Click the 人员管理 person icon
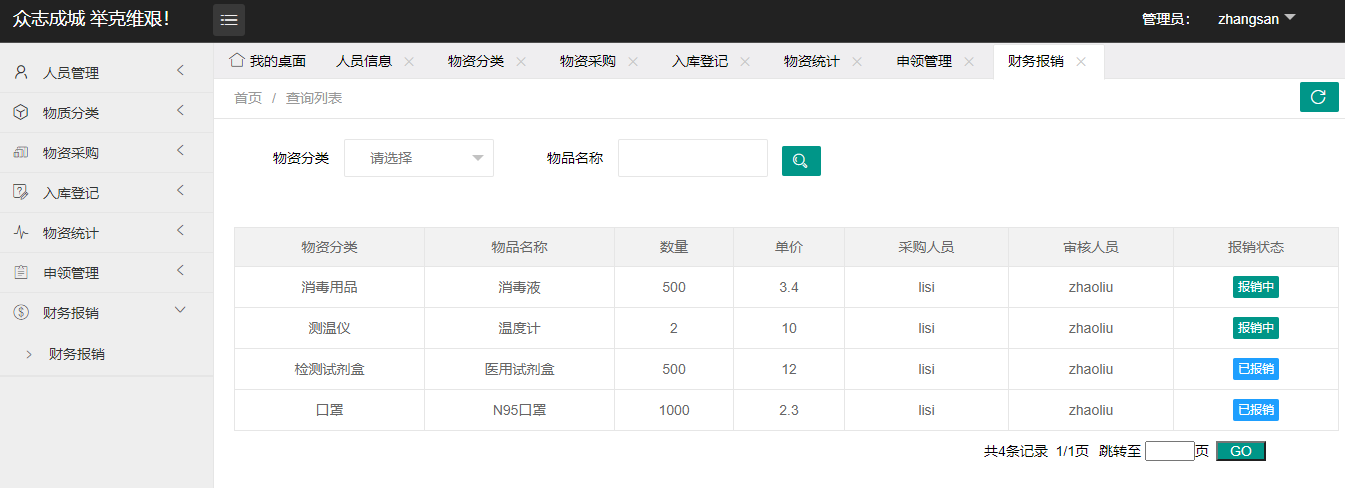Image resolution: width=1345 pixels, height=488 pixels. click(21, 72)
